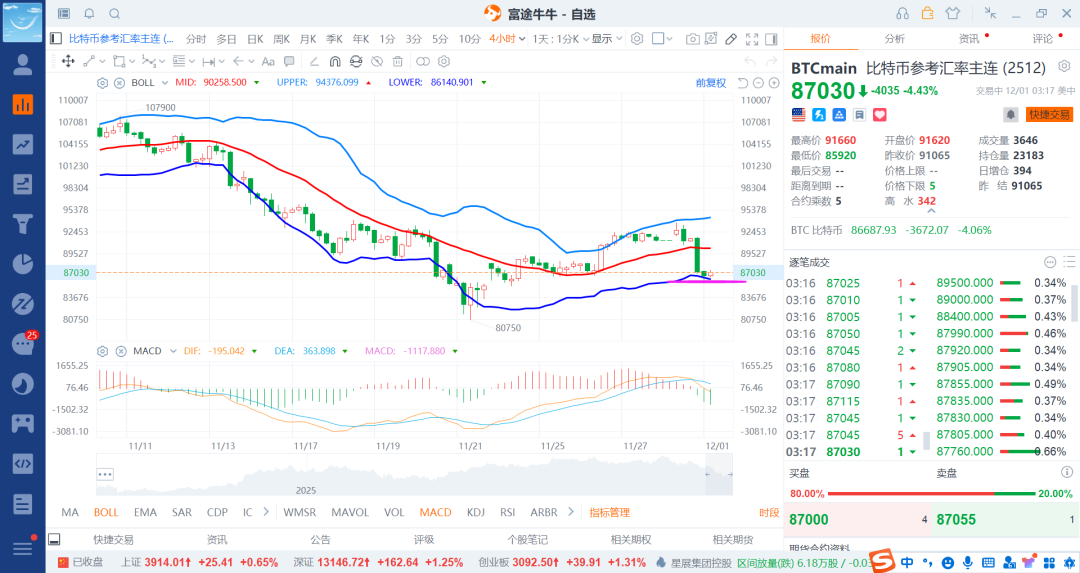Expand the BOLL indicator selector dropdown
Image resolution: width=1080 pixels, height=573 pixels.
click(165, 83)
